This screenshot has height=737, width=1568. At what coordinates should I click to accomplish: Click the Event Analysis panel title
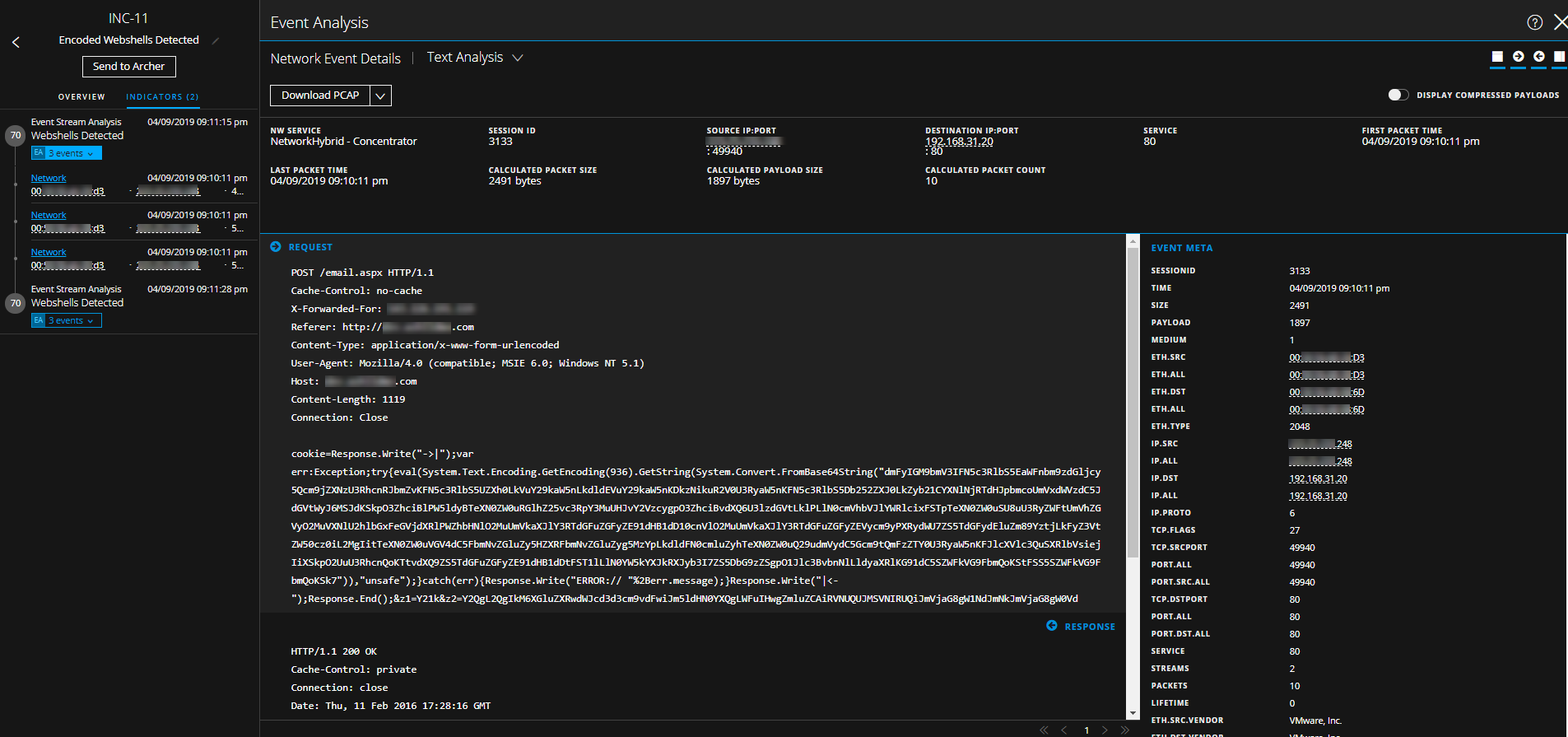click(319, 23)
